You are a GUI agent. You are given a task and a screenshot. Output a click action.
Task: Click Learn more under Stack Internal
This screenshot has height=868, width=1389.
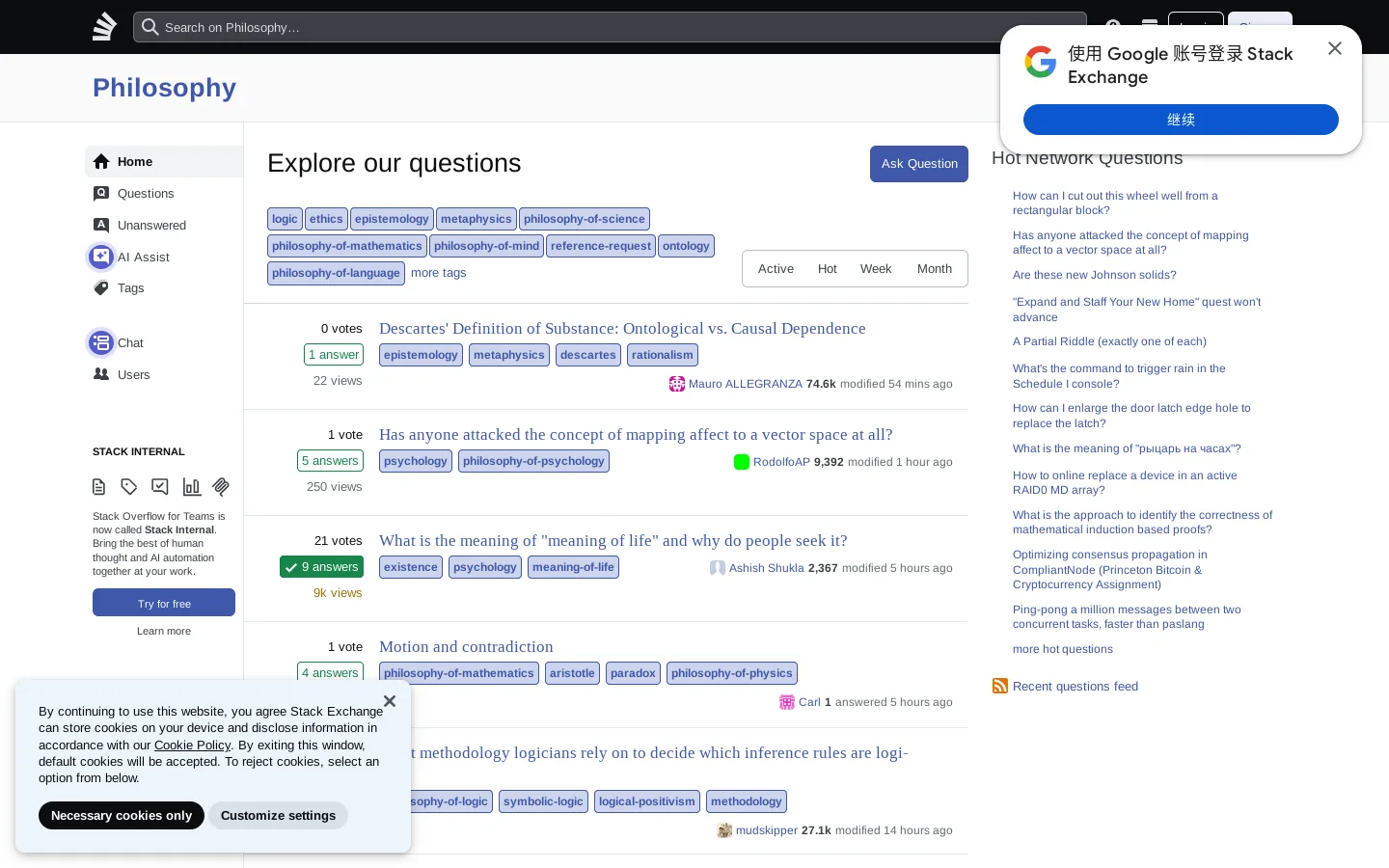click(x=164, y=631)
